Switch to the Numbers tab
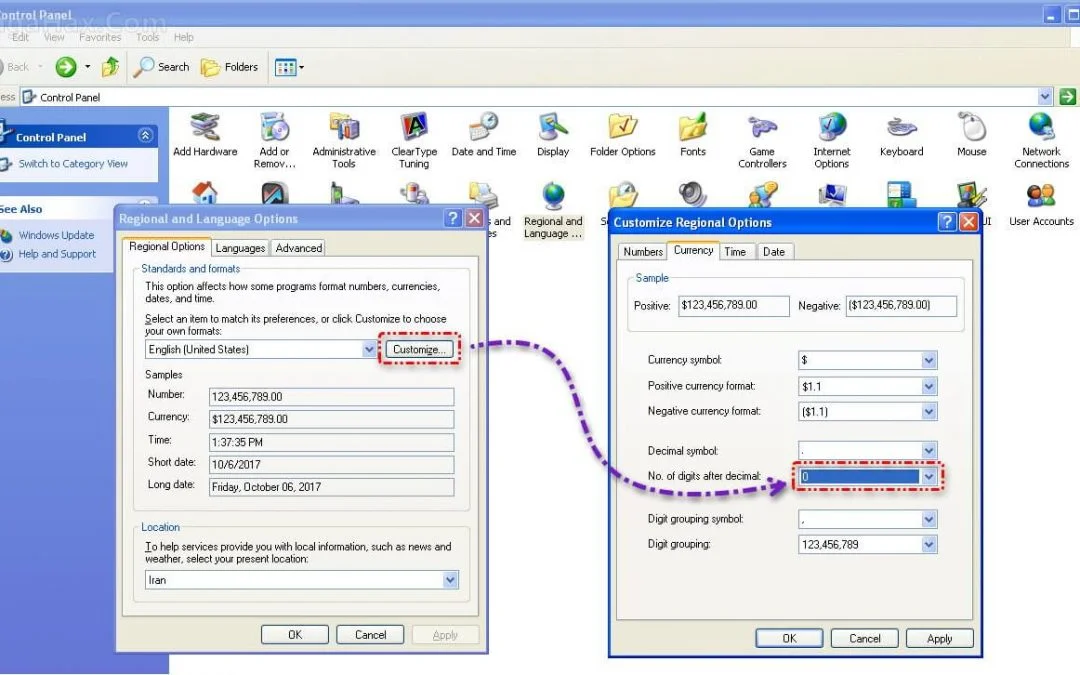1080x675 pixels. pos(643,252)
